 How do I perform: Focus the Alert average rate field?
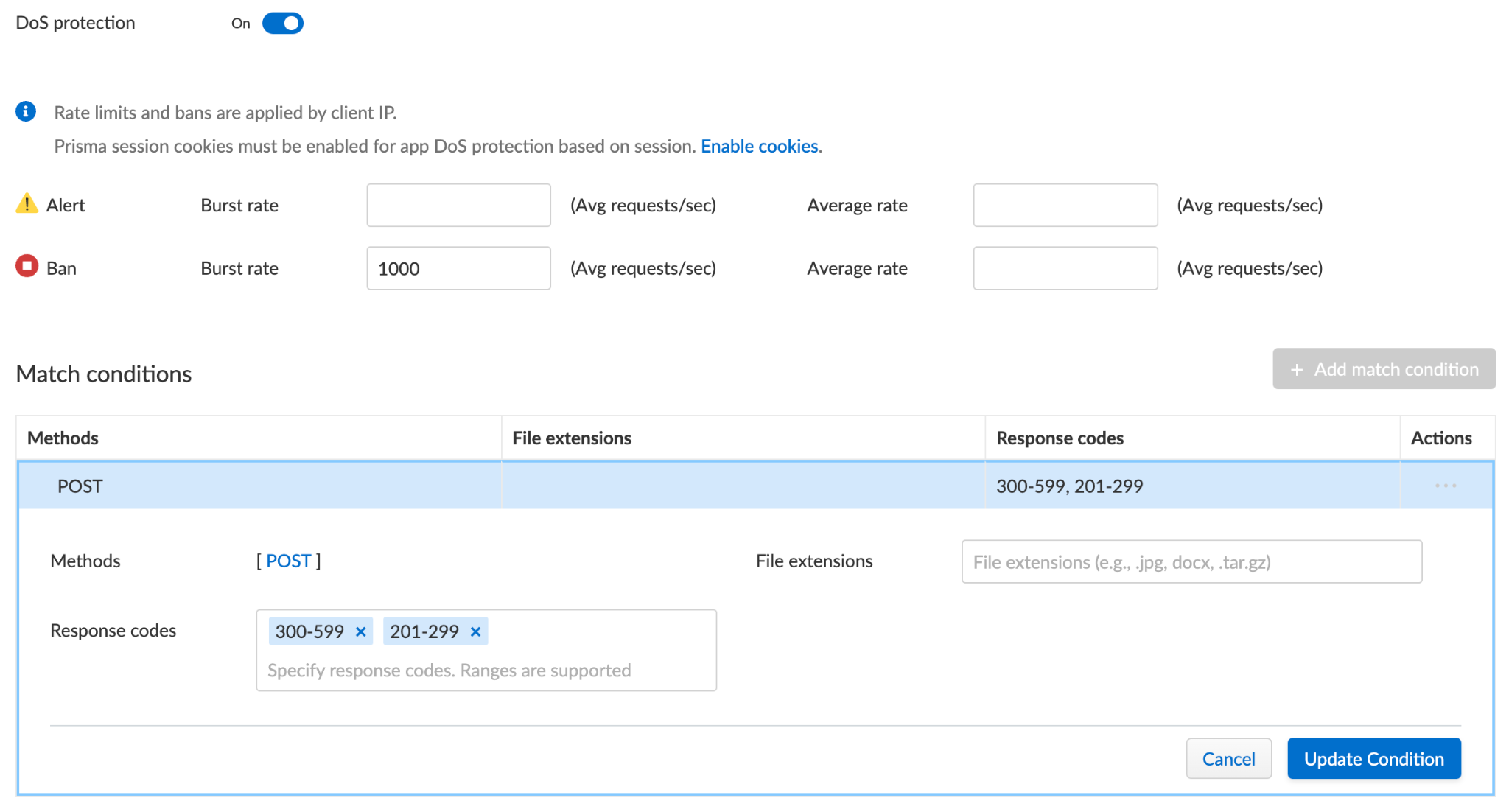pyautogui.click(x=1065, y=205)
